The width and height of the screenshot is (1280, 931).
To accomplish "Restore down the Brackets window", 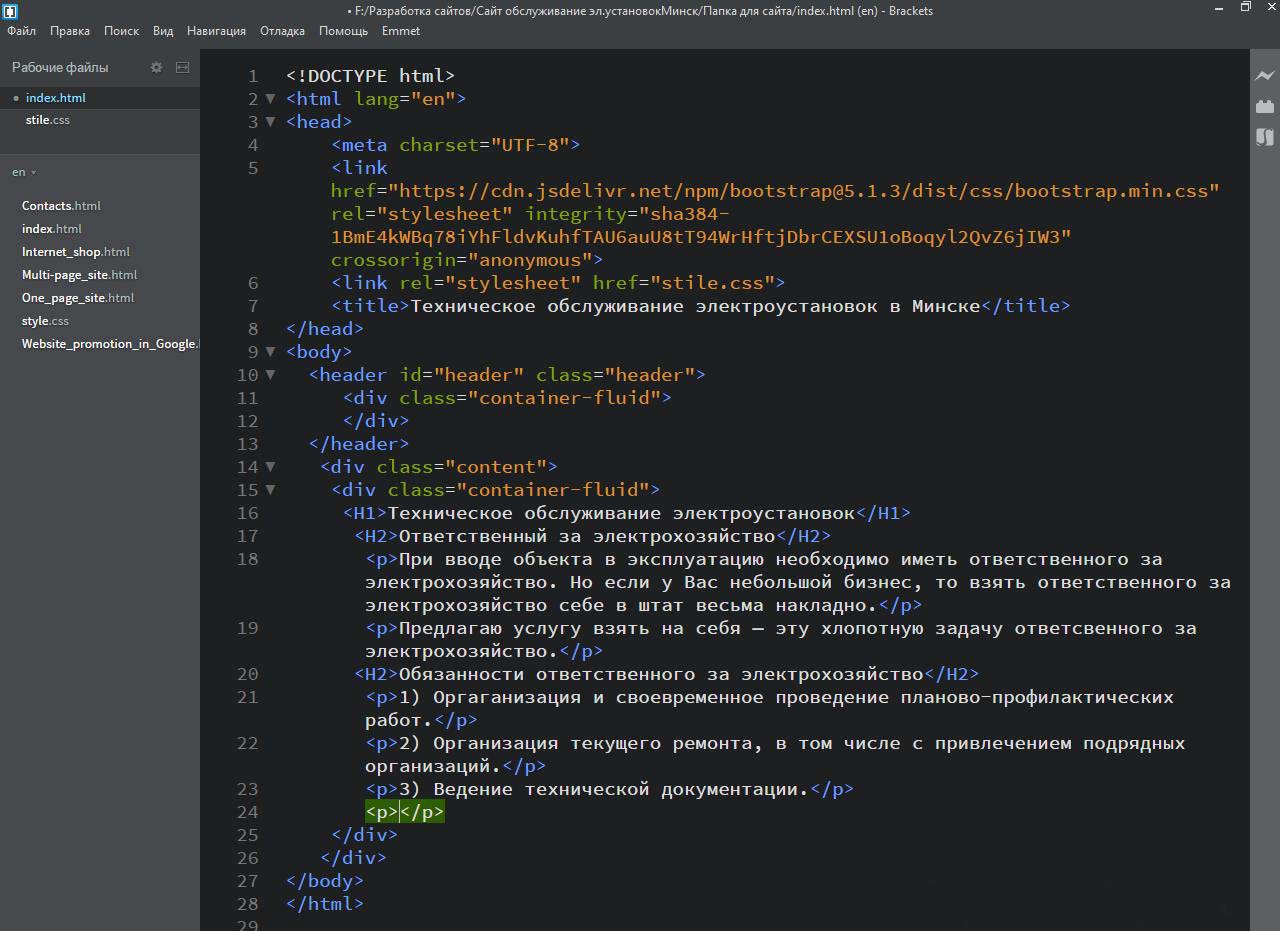I will click(x=1245, y=8).
